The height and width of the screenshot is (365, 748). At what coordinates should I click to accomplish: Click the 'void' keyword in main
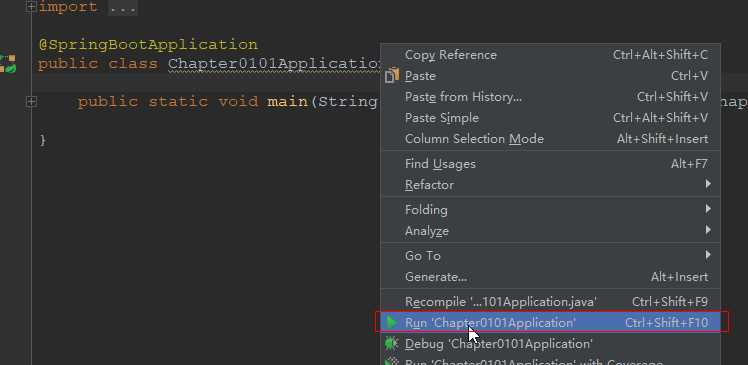pyautogui.click(x=238, y=102)
